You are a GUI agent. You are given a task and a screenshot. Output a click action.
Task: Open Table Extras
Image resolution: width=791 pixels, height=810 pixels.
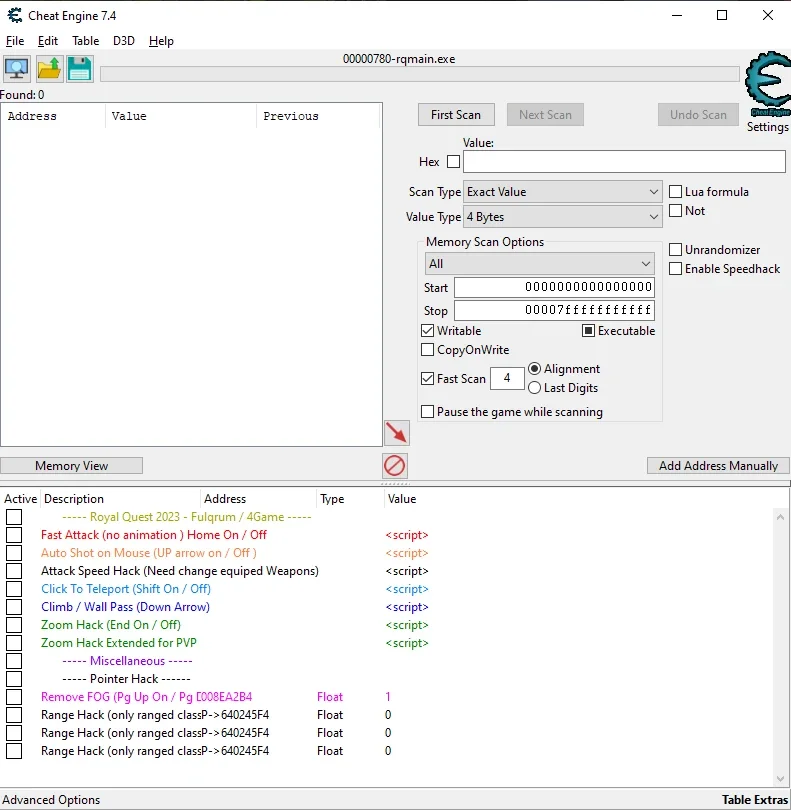[x=755, y=800]
